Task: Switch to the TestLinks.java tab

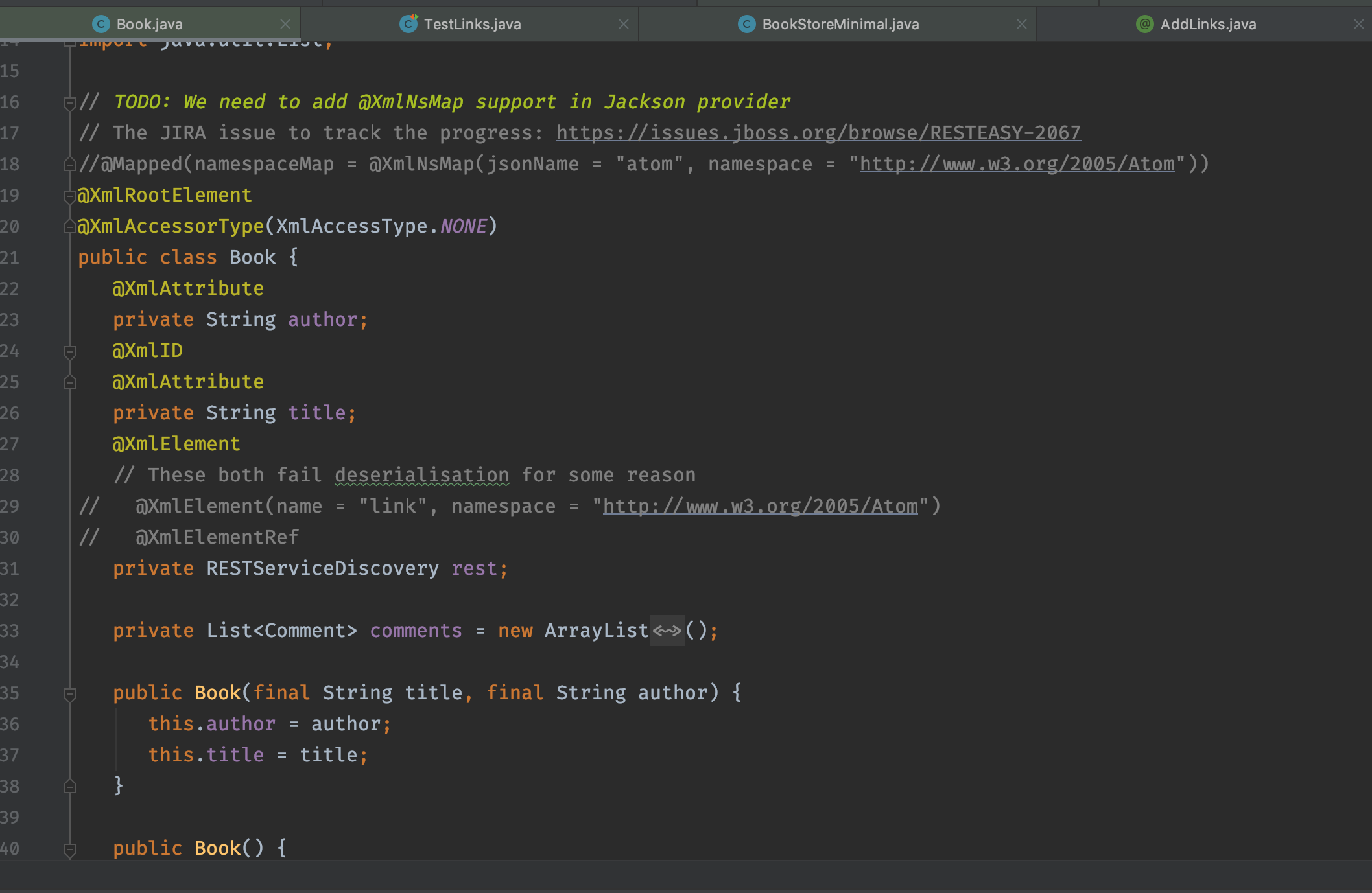Action: coord(472,24)
